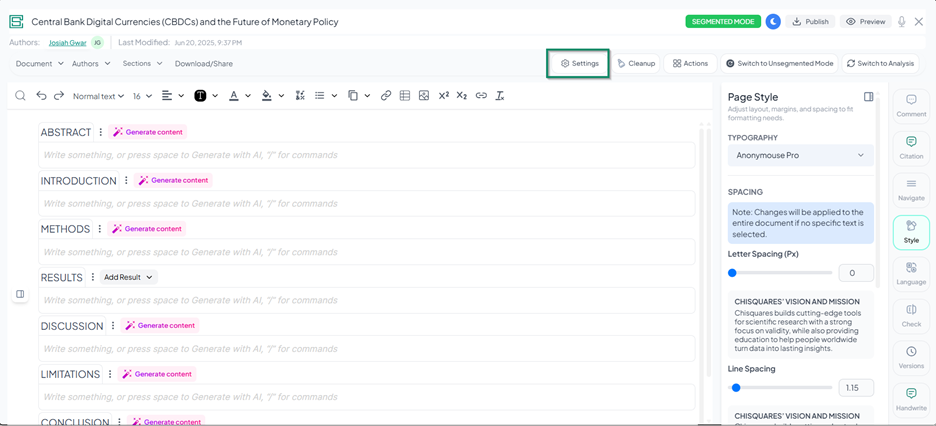Open the search magnifier in toolbar
Image resolution: width=936 pixels, height=426 pixels.
coord(20,96)
